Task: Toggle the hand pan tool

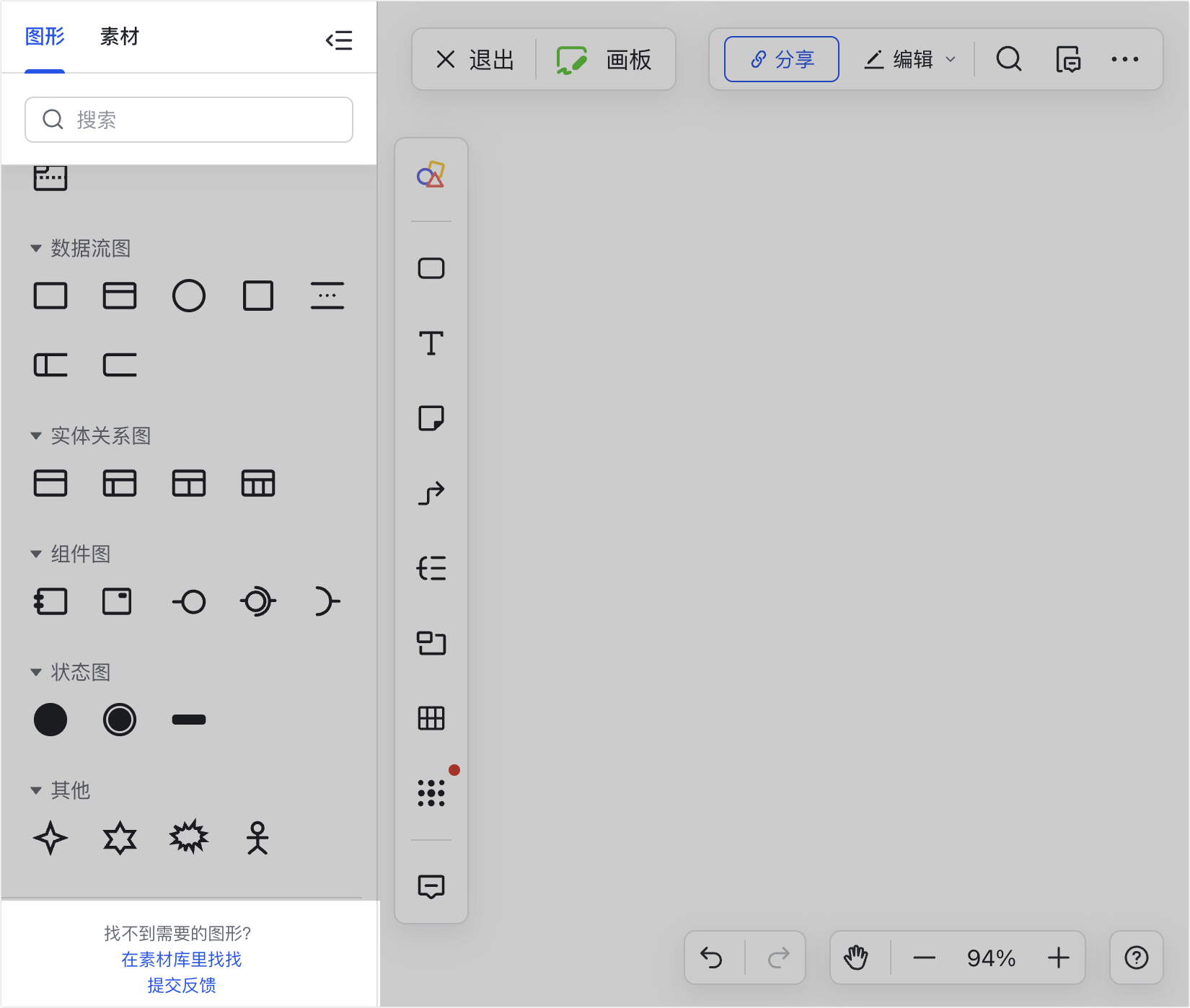Action: point(856,958)
